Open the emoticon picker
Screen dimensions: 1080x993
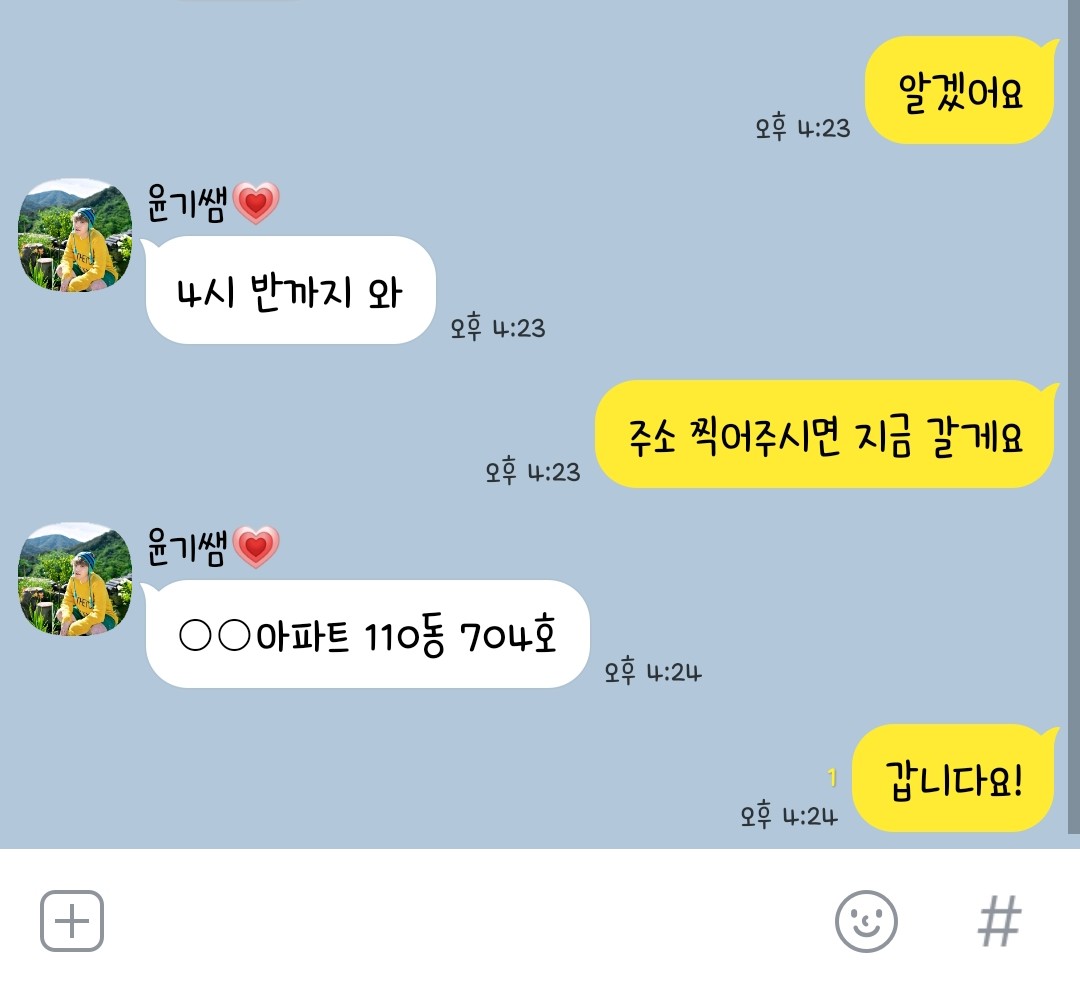click(866, 921)
